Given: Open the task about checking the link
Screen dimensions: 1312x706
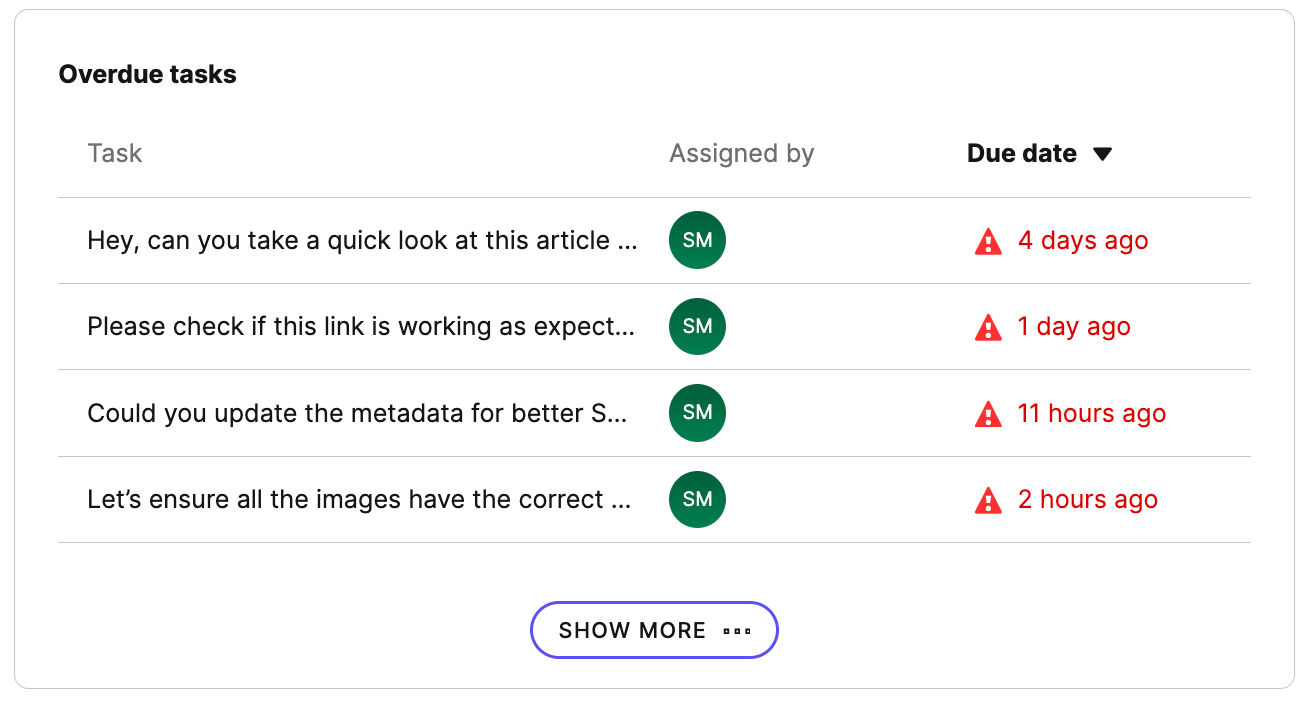Looking at the screenshot, I should coord(362,326).
